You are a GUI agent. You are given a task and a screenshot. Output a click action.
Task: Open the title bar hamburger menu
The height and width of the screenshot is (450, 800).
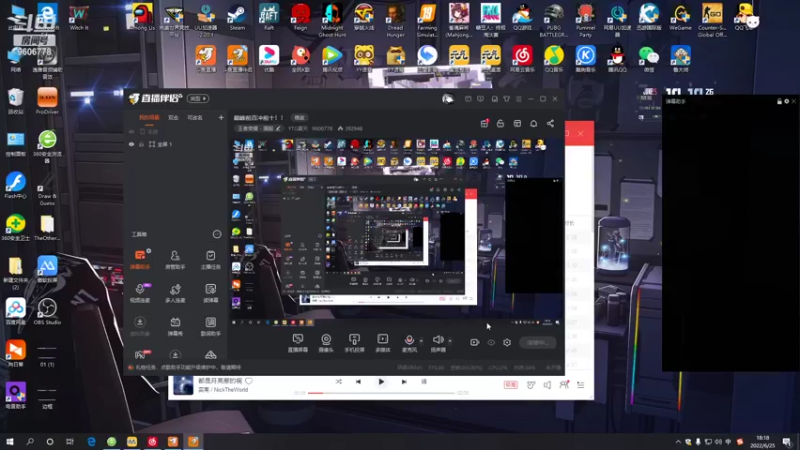[519, 99]
